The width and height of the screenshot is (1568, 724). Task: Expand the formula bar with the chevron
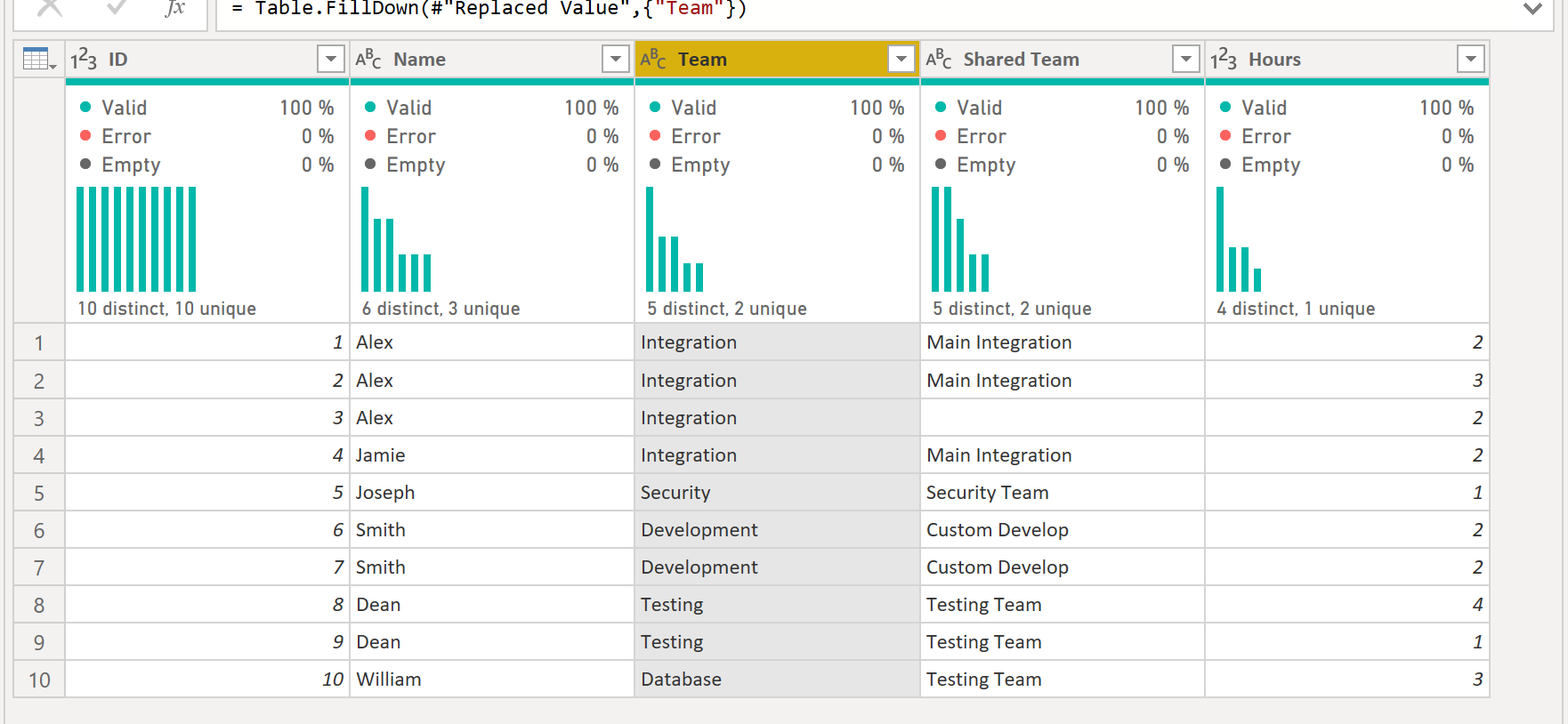(x=1532, y=9)
